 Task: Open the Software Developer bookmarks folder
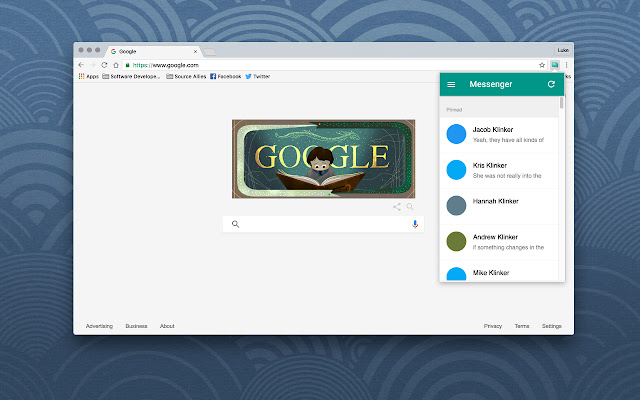pos(131,76)
